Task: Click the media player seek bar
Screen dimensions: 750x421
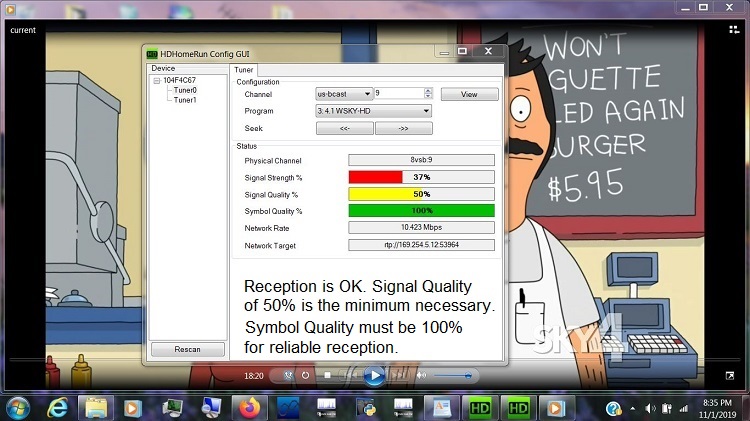Action: click(x=375, y=359)
